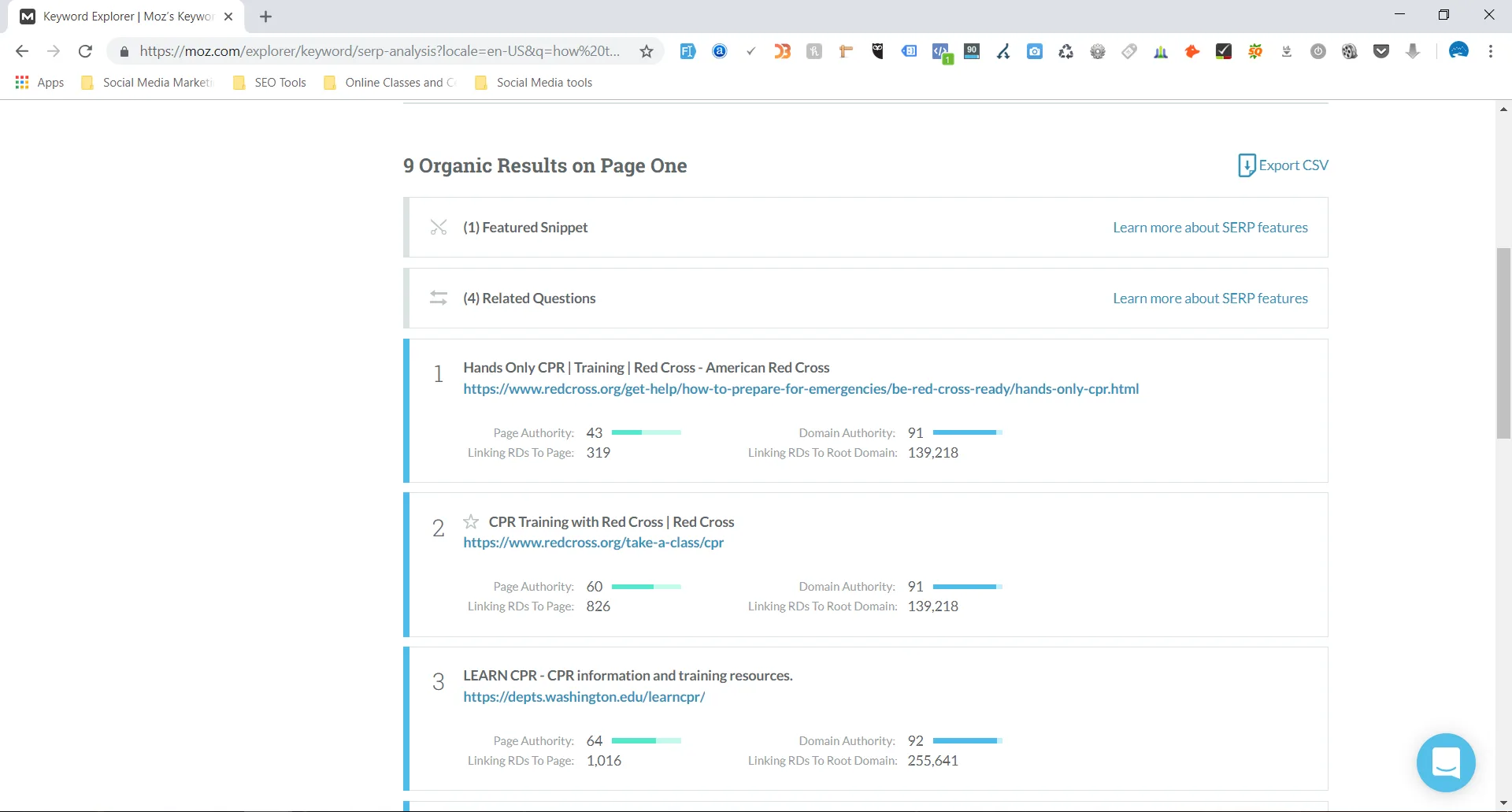1512x812 pixels.
Task: Open Chrome's three-dot menu
Action: [1491, 51]
